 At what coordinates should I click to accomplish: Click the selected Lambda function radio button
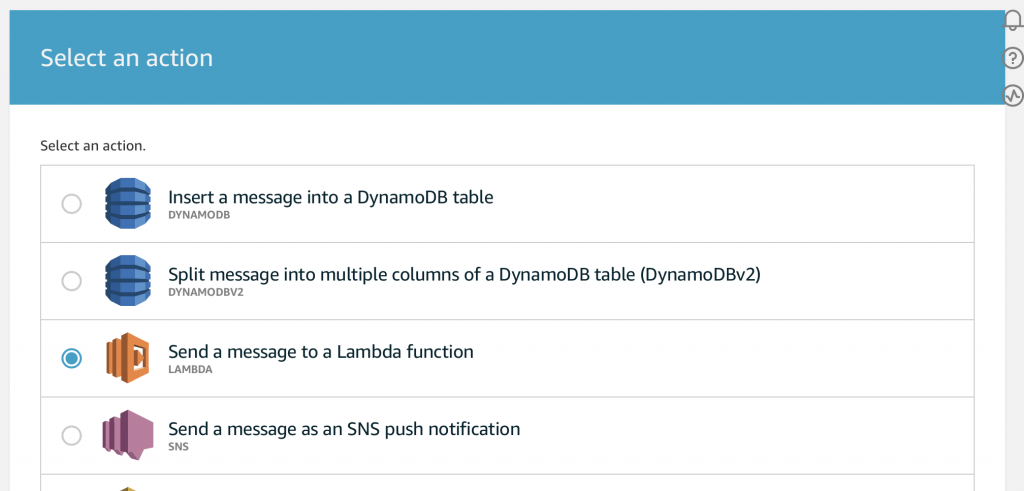point(71,358)
